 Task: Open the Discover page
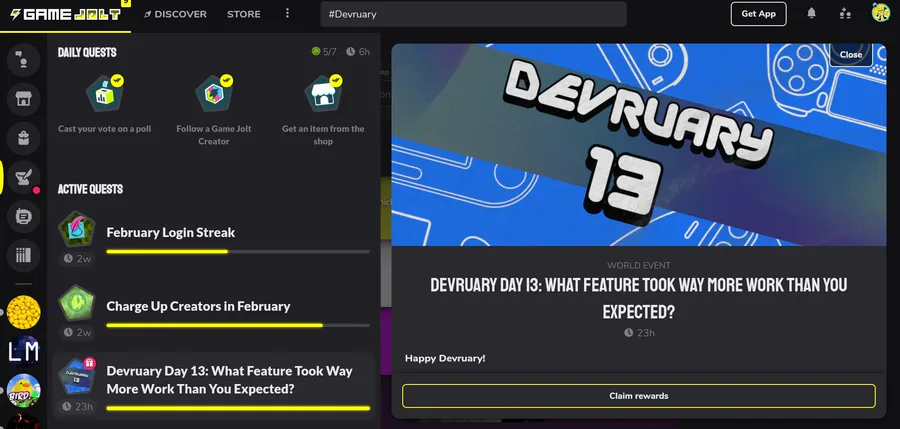click(x=176, y=14)
